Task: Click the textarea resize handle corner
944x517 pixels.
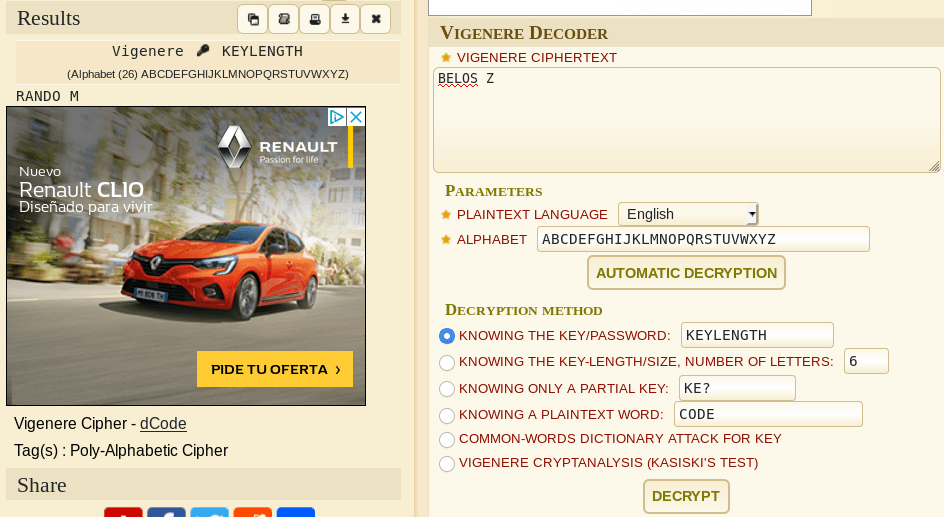Action: pos(934,167)
